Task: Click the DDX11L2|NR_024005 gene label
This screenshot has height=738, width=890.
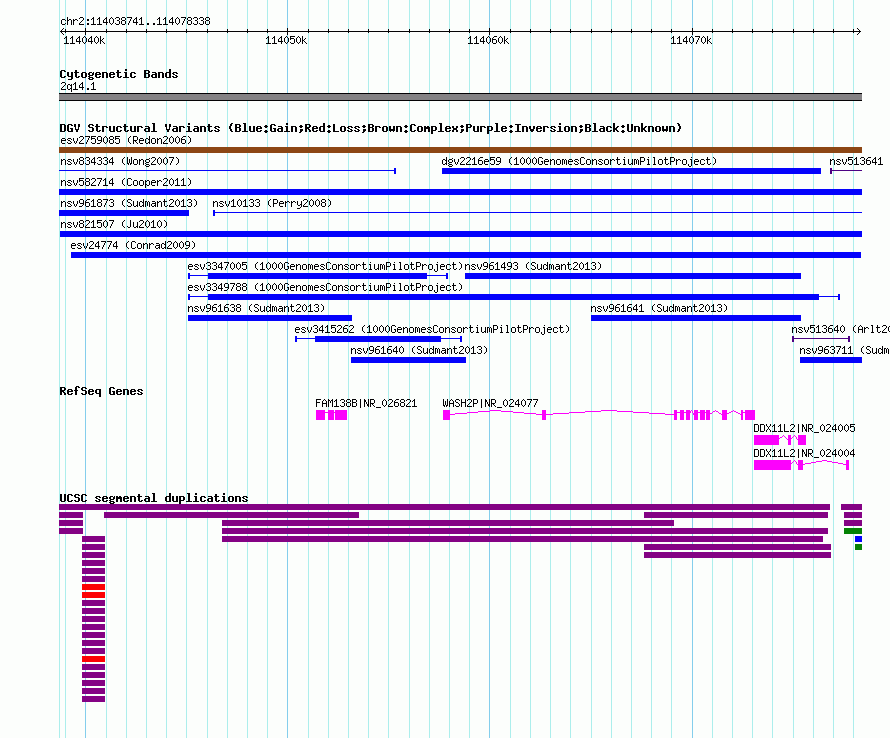Action: coord(804,428)
